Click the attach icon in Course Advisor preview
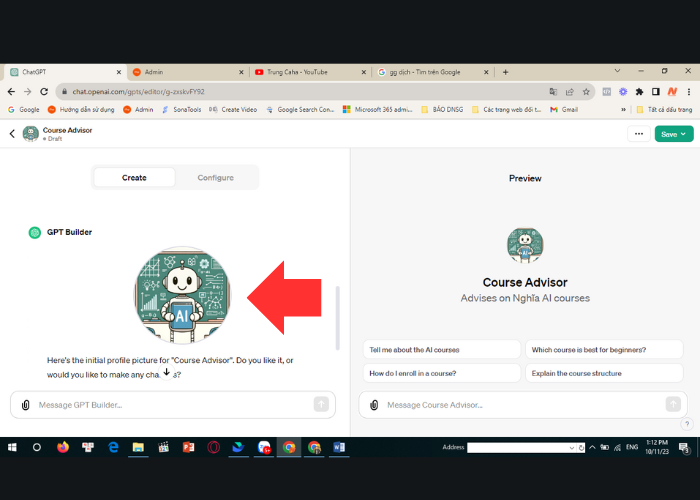This screenshot has width=700, height=500. point(373,404)
